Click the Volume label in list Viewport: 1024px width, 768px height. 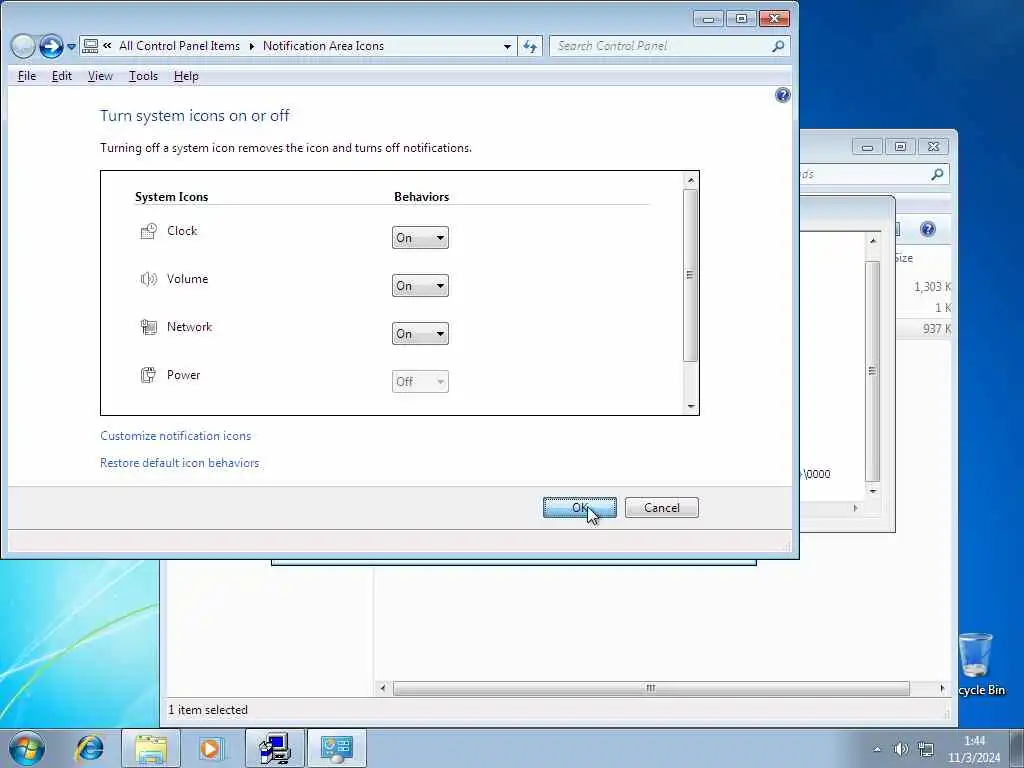(187, 279)
